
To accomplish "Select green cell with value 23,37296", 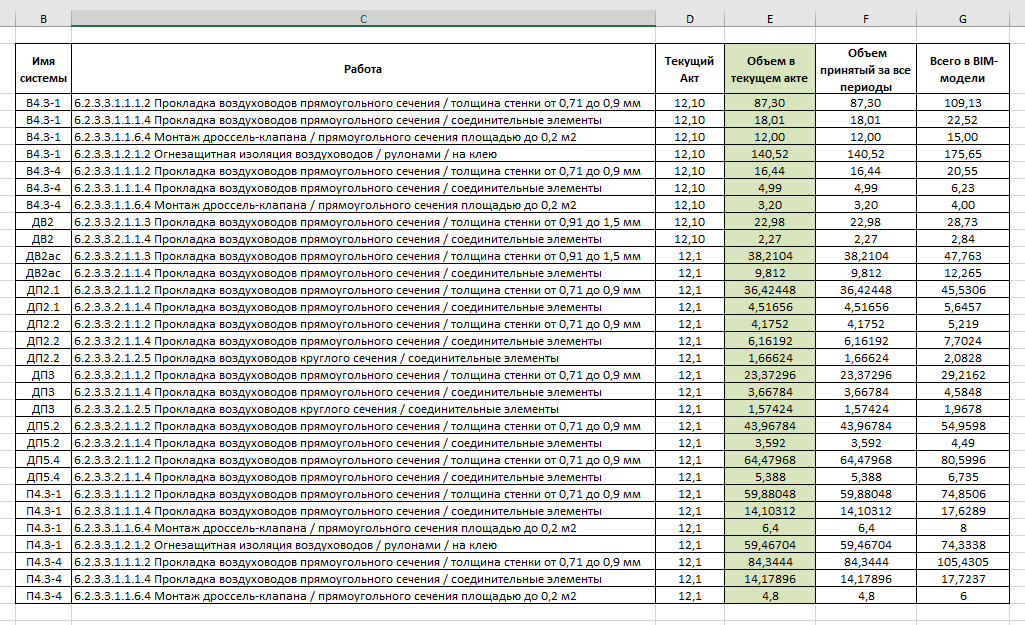I will tap(770, 375).
